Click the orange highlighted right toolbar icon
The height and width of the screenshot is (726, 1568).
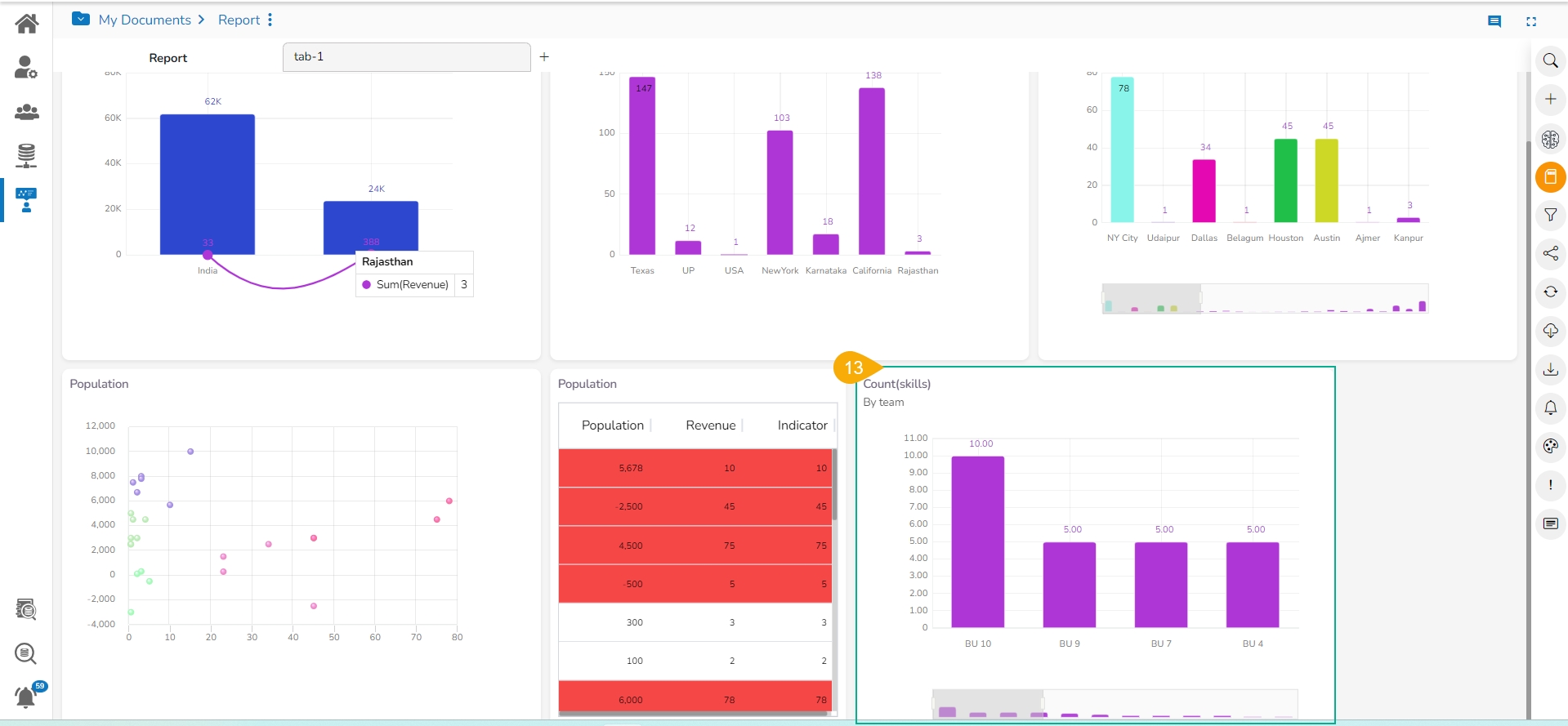click(1550, 176)
